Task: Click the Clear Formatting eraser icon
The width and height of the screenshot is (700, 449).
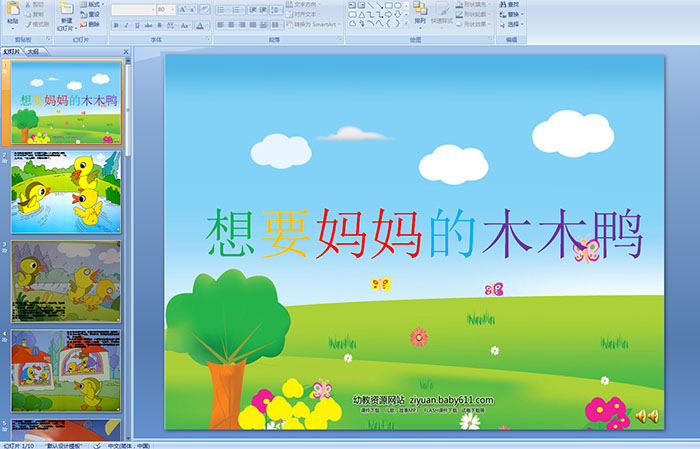Action: tap(205, 9)
